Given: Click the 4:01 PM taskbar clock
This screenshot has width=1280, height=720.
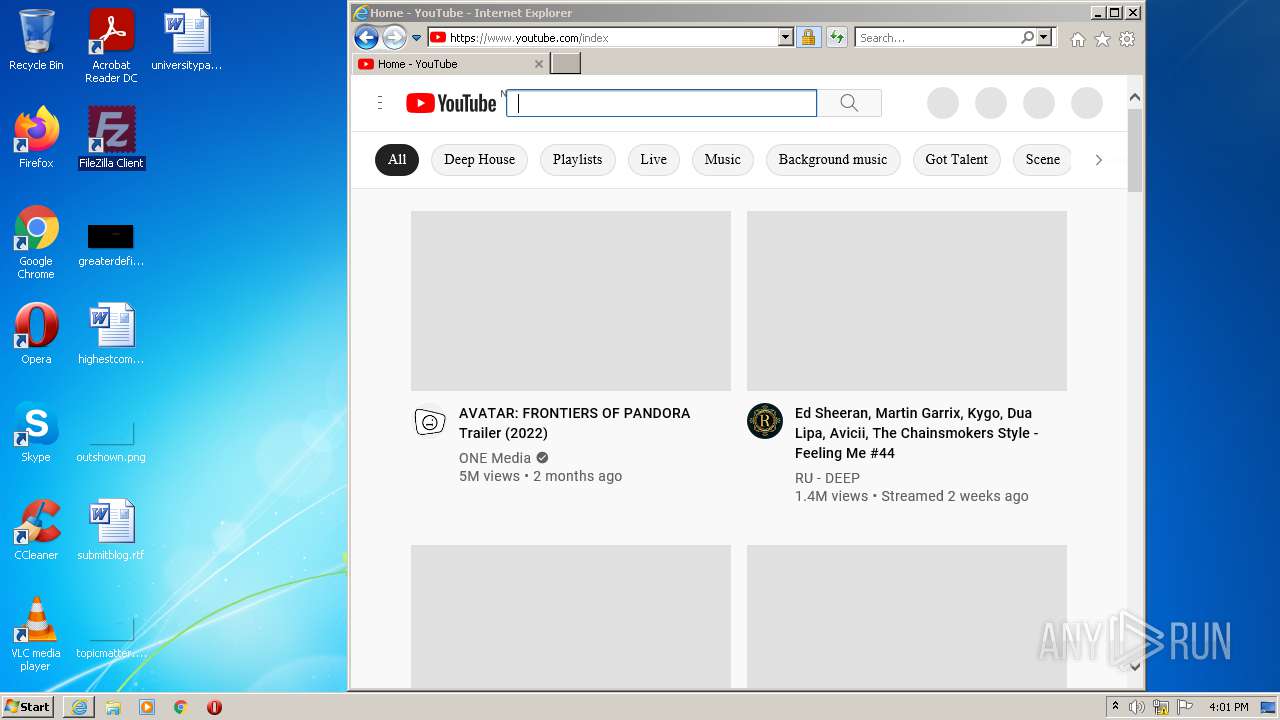Looking at the screenshot, I should pos(1228,707).
